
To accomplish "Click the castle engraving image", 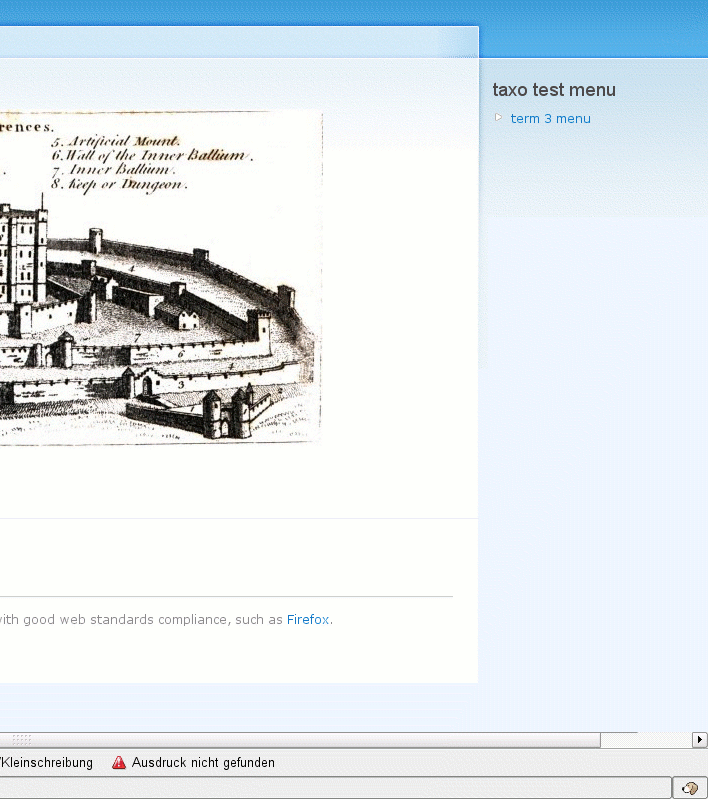I will tap(161, 278).
